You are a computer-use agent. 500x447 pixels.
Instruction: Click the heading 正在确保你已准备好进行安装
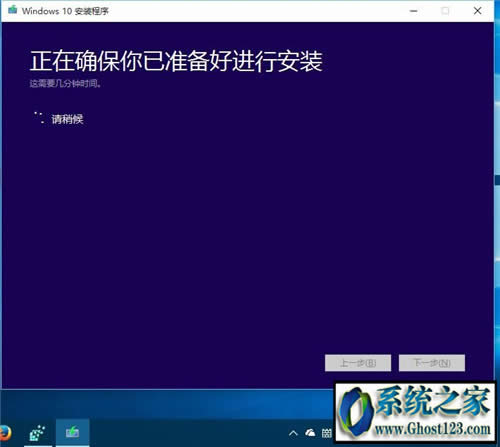(x=176, y=62)
